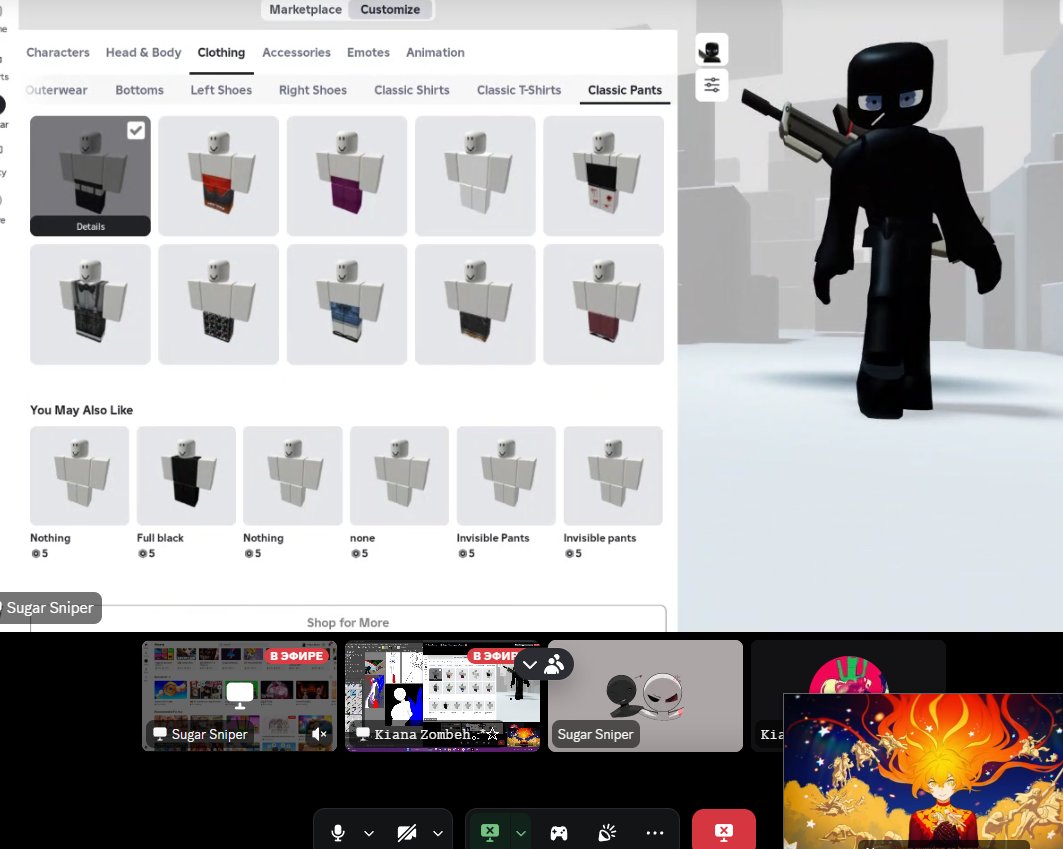Go to the Accessories tab
This screenshot has height=849, width=1063.
pos(296,52)
